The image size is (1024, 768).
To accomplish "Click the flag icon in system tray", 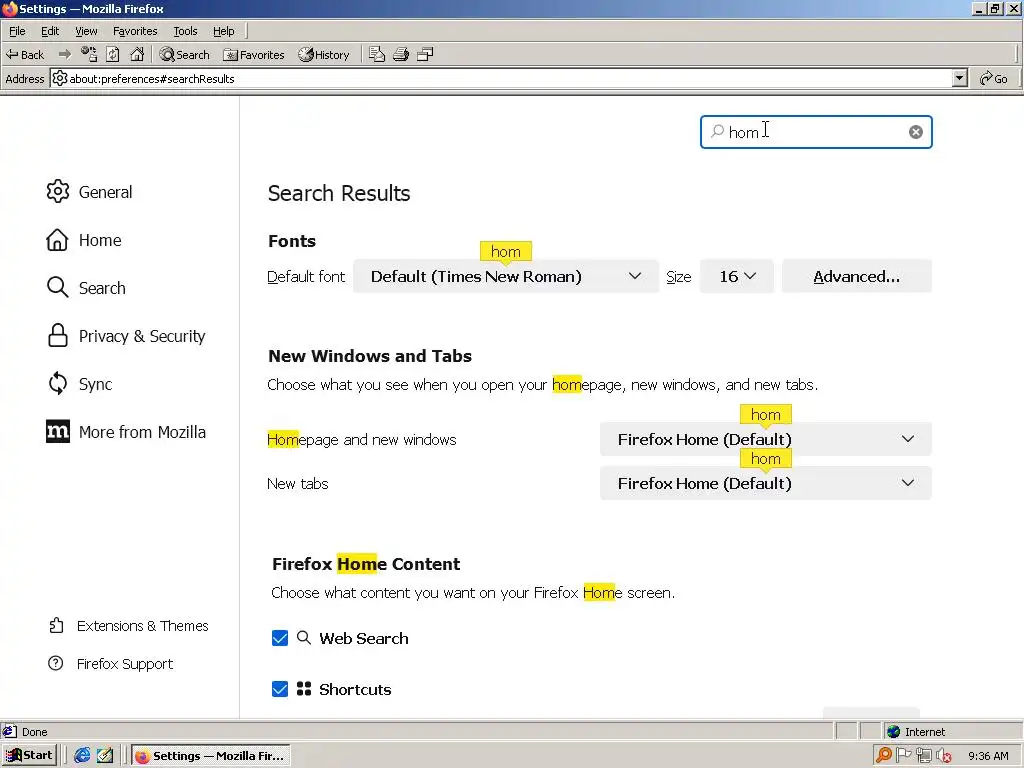I will (904, 756).
